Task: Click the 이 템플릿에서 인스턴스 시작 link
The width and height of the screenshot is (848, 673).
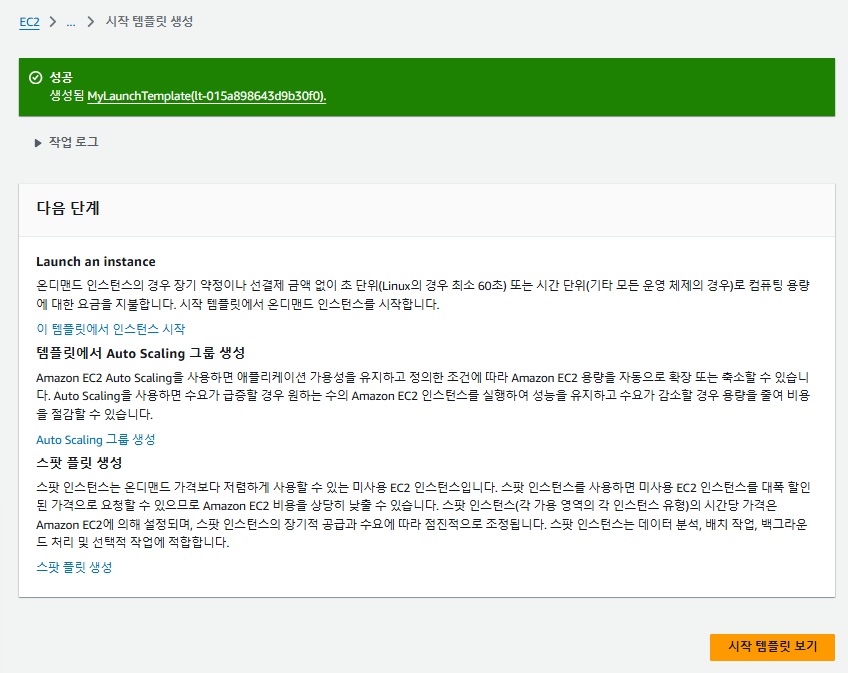Action: [x=110, y=329]
